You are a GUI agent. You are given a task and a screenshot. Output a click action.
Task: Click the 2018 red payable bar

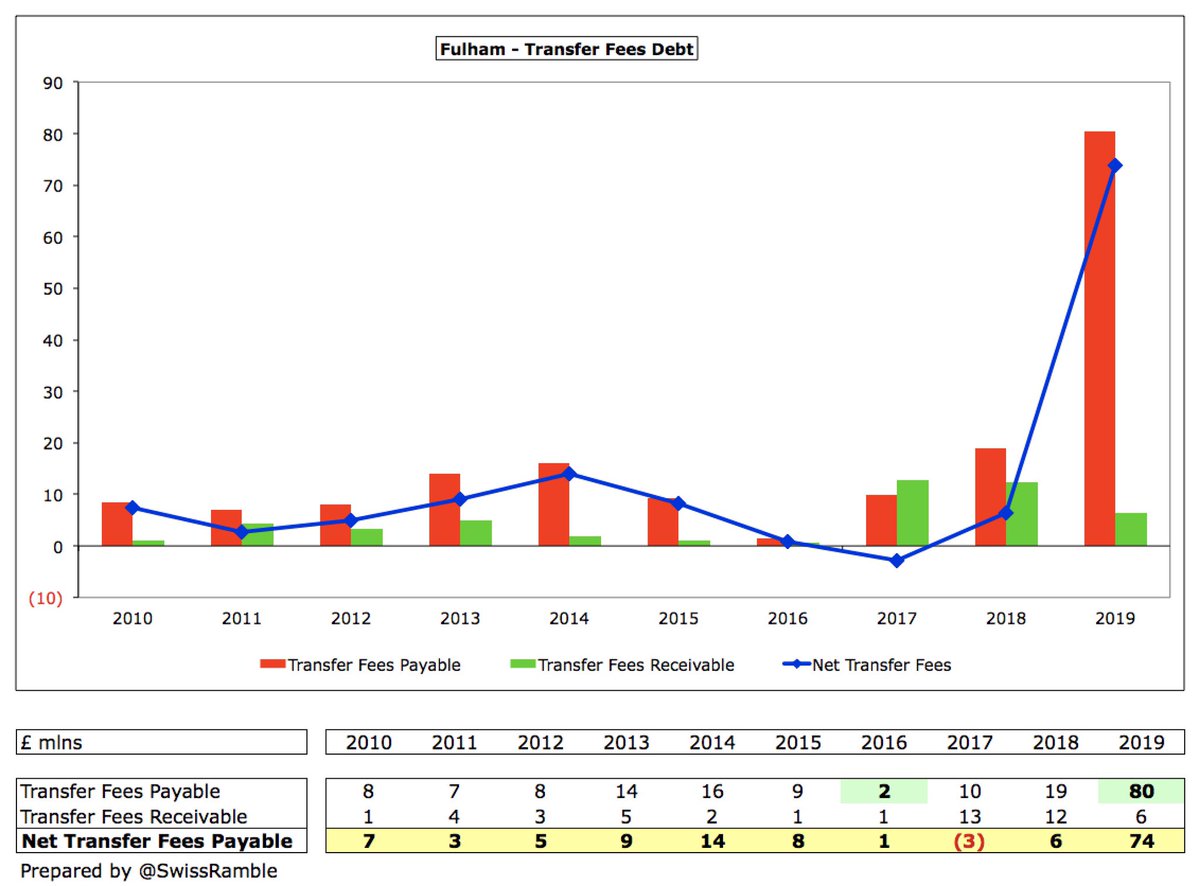(x=990, y=497)
